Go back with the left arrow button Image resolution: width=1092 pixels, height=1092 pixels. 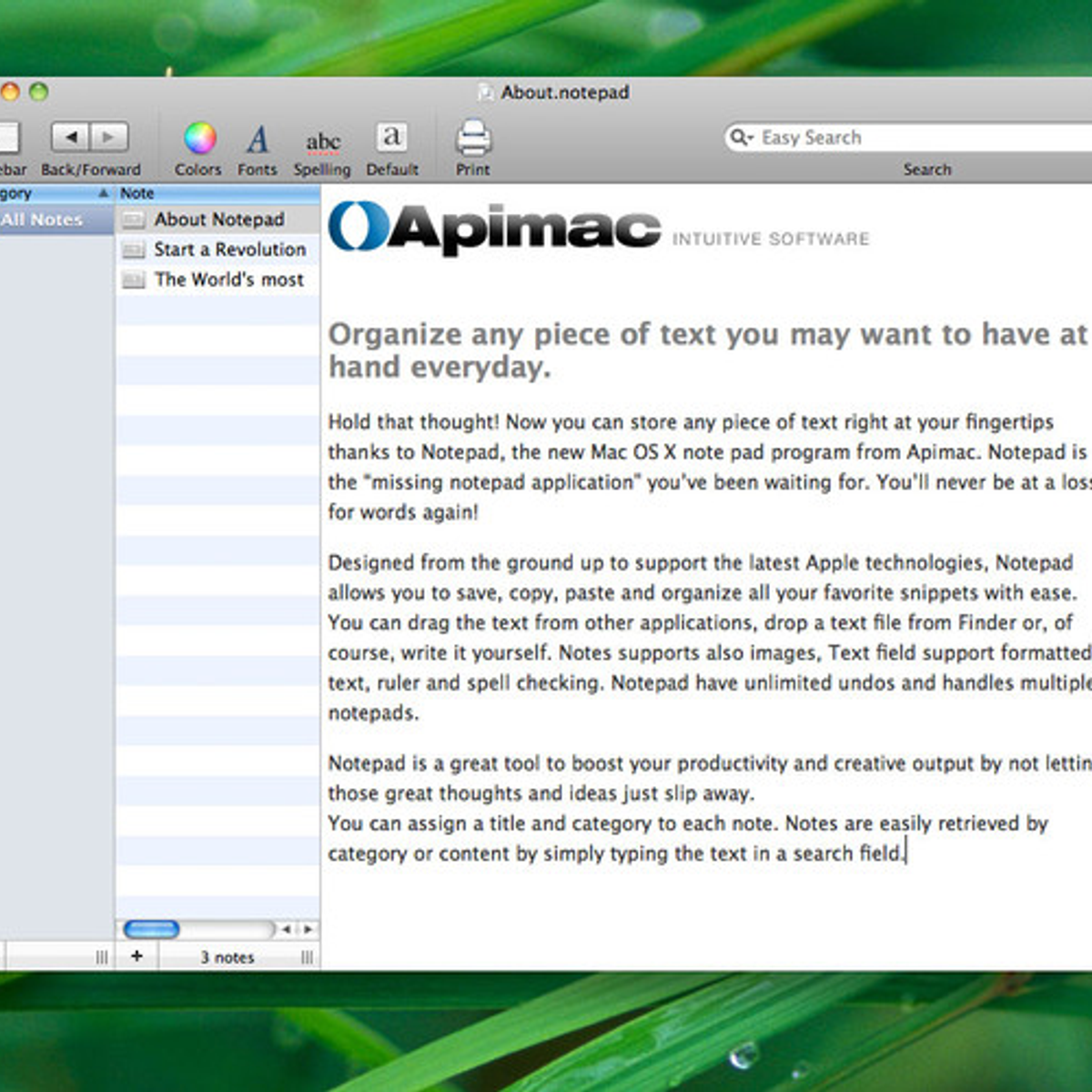(x=70, y=137)
